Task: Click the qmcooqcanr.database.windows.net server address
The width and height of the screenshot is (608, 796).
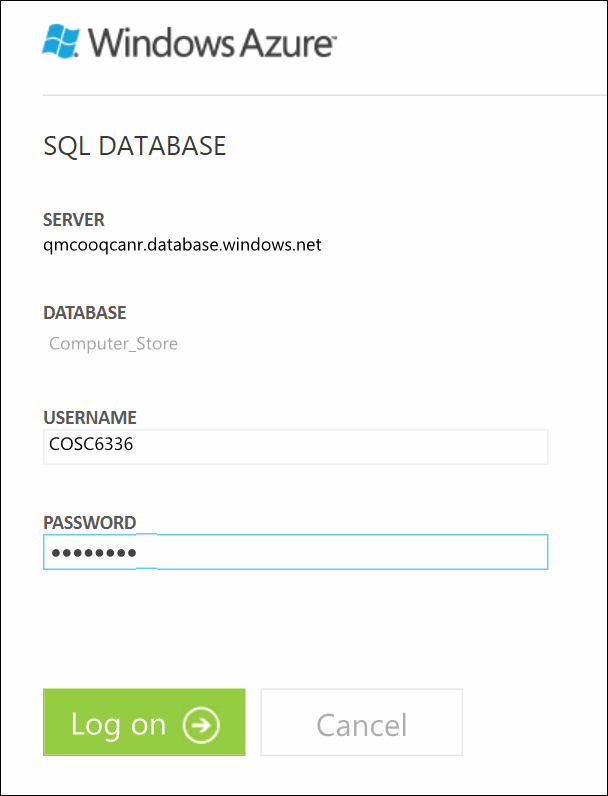Action: pyautogui.click(x=182, y=244)
